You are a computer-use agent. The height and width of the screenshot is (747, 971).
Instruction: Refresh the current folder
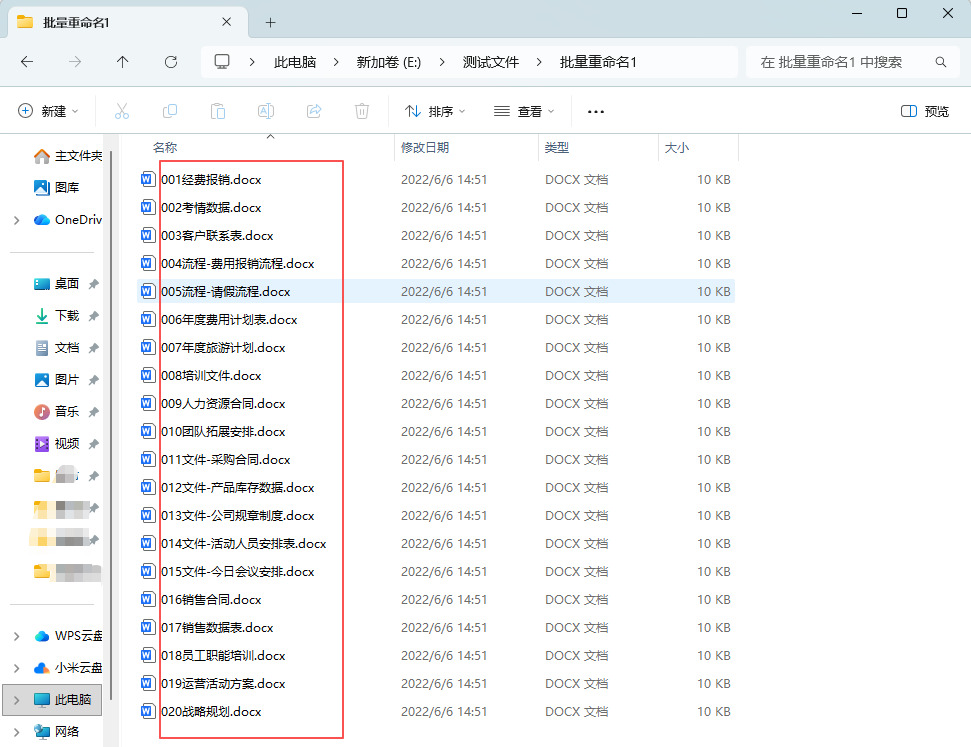coord(171,62)
